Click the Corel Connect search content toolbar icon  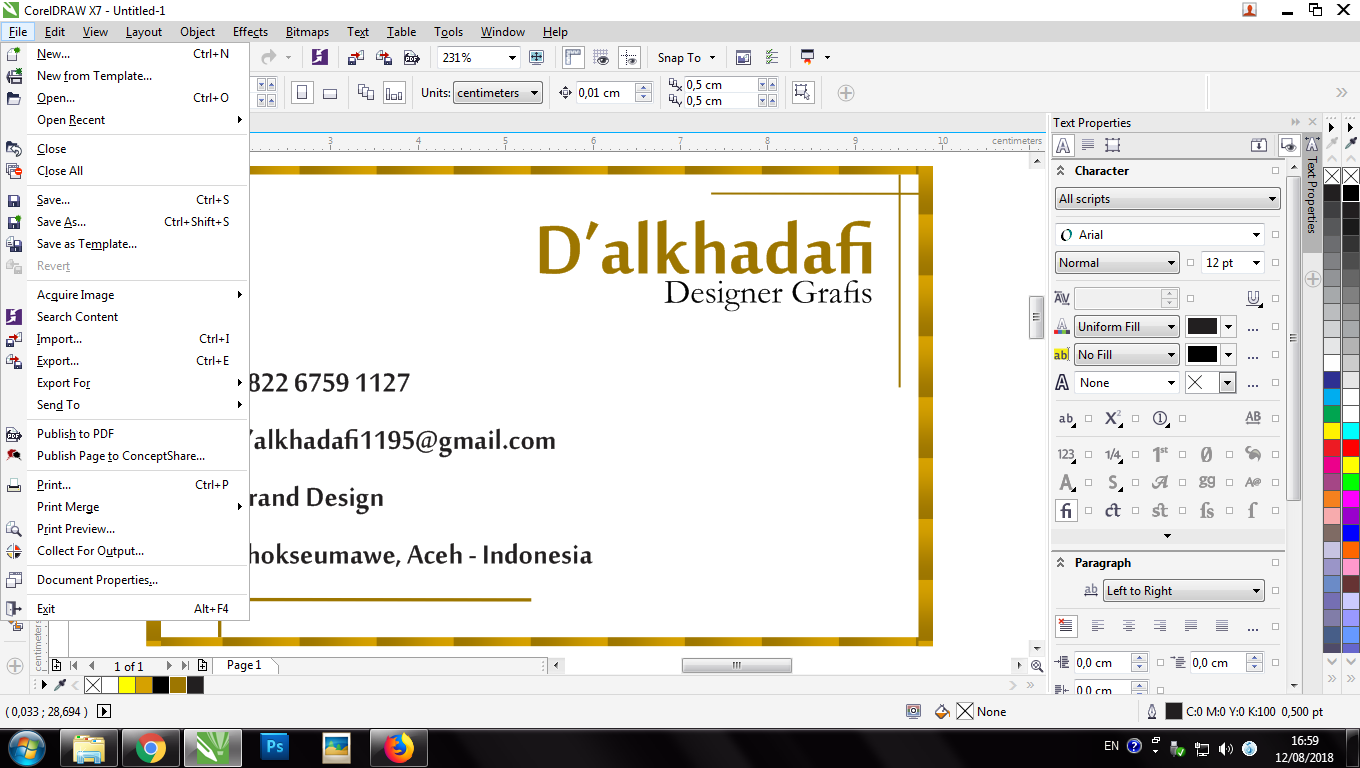click(x=320, y=58)
